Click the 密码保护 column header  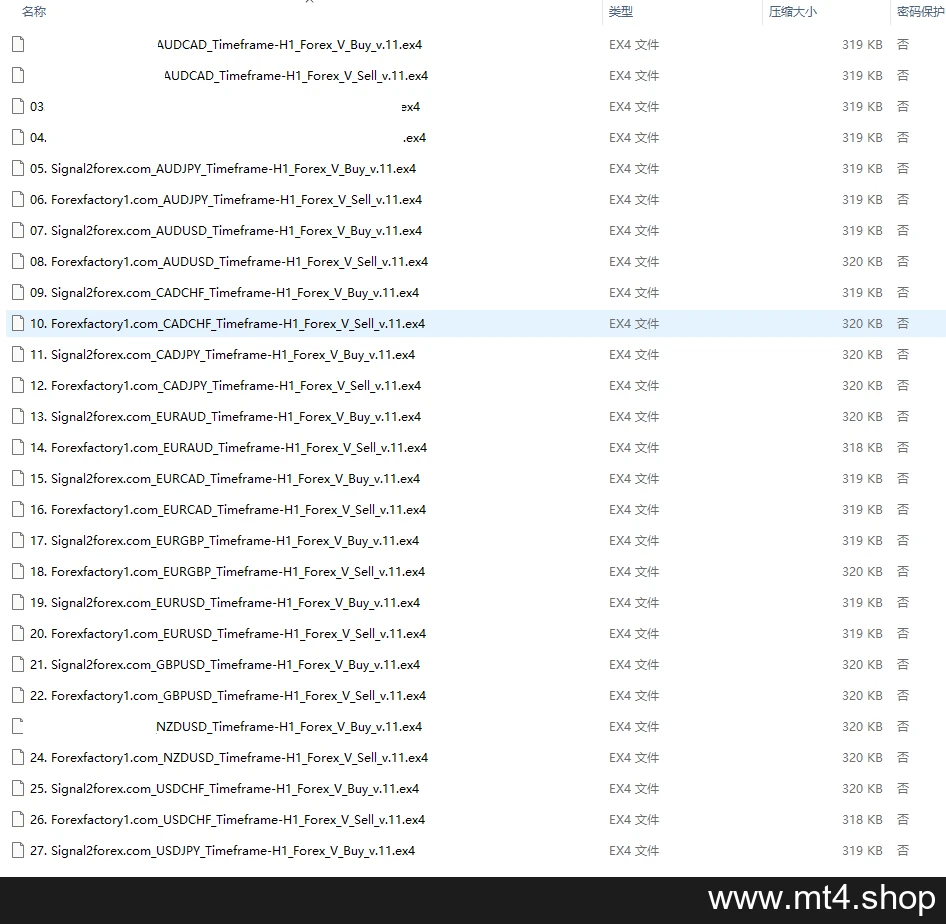(x=921, y=11)
